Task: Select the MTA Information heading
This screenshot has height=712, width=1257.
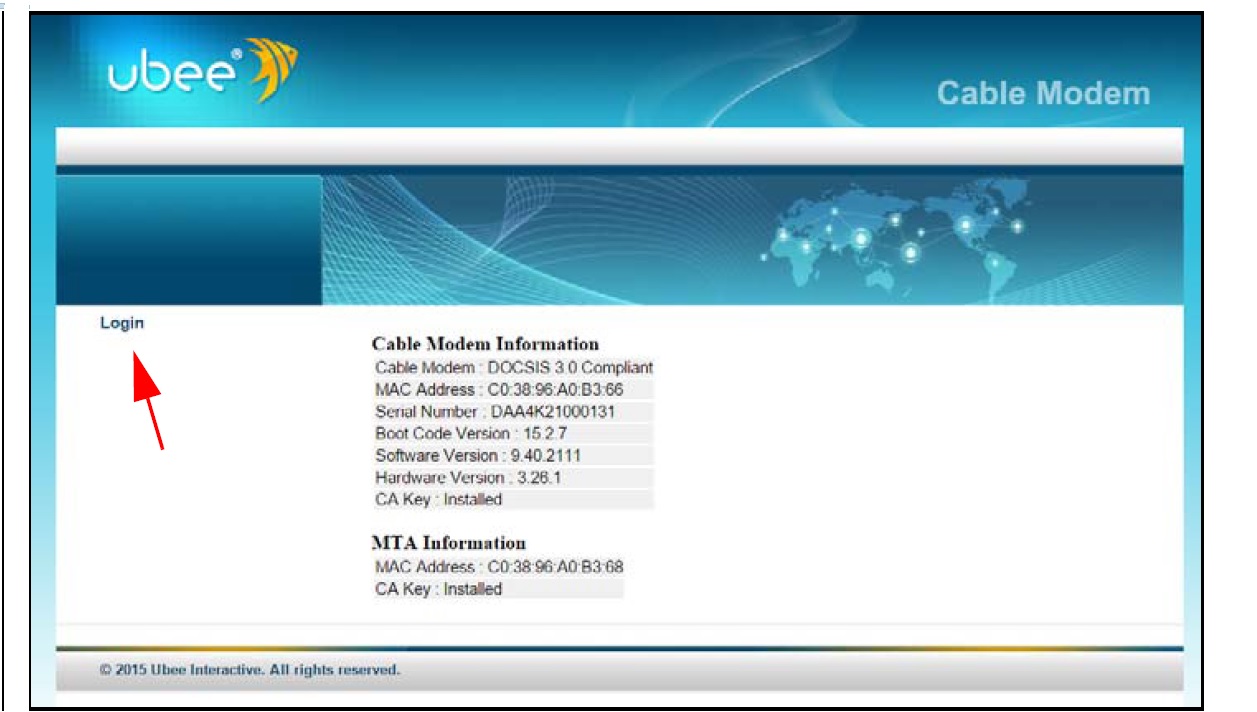Action: point(448,543)
